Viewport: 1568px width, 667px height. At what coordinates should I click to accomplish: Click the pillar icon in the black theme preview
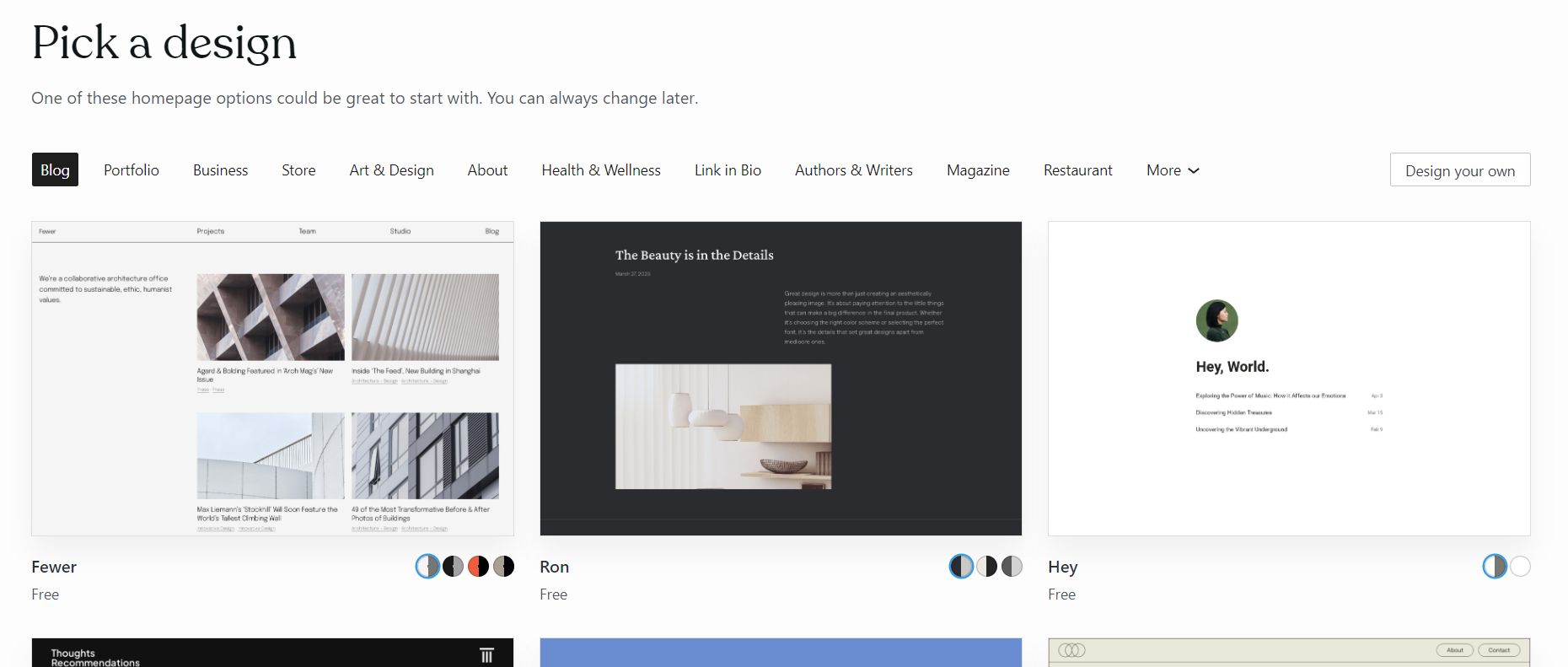pyautogui.click(x=486, y=655)
